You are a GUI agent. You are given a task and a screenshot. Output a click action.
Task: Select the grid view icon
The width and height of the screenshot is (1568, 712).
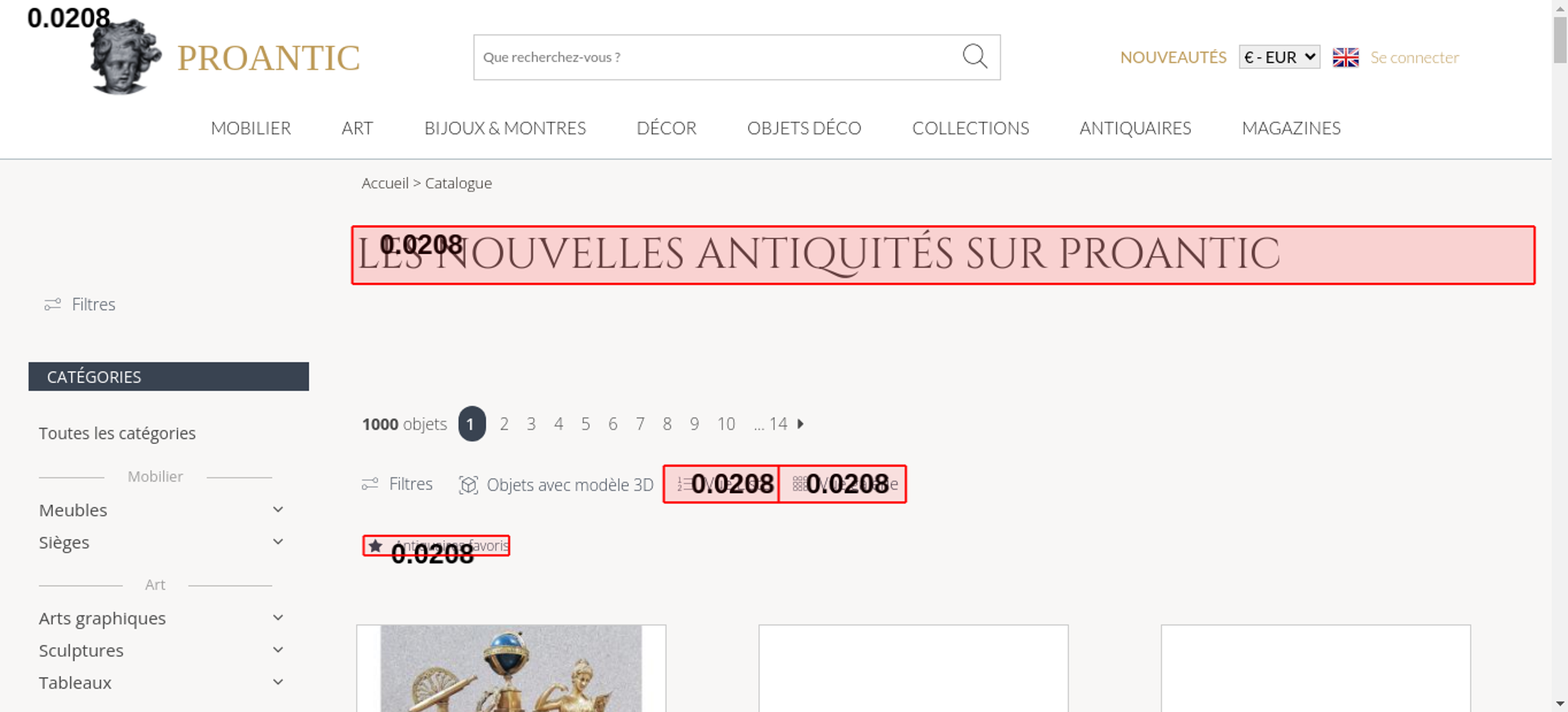click(x=799, y=484)
